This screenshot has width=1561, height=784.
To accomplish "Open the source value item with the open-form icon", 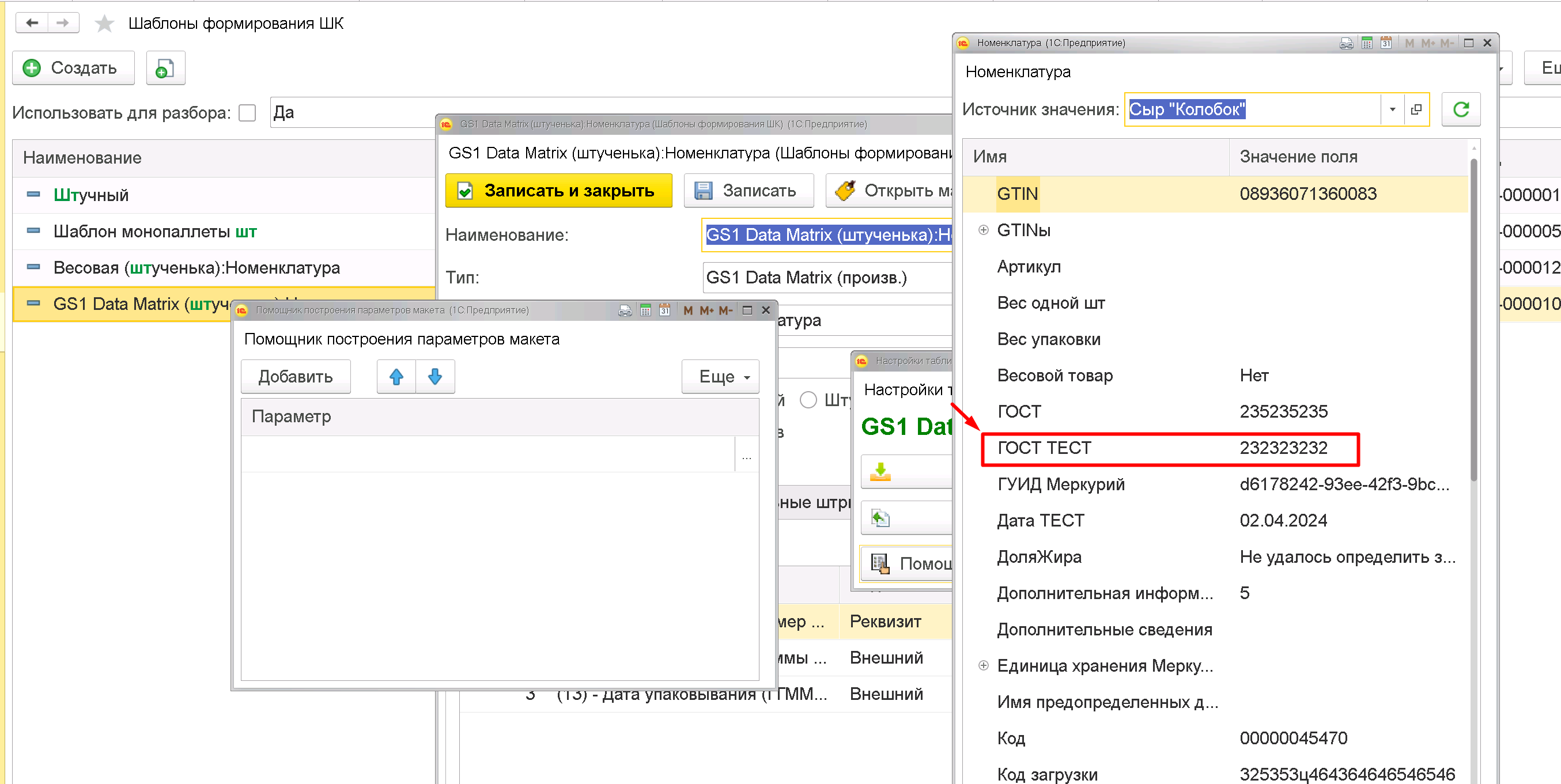I will [x=1416, y=109].
